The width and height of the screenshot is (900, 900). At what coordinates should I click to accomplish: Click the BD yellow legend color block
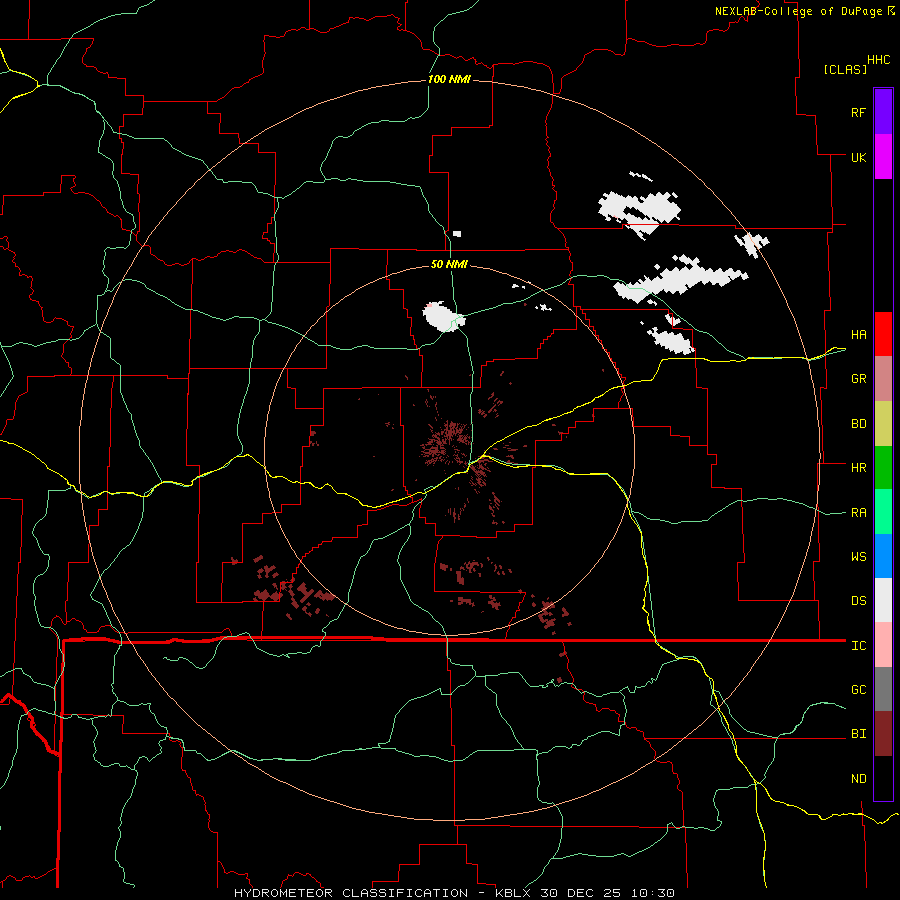883,423
